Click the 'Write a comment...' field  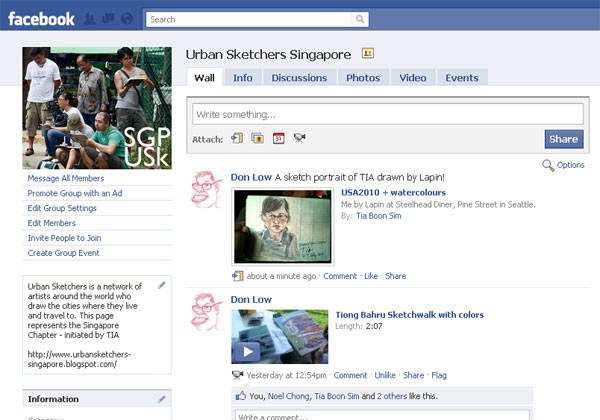[383, 415]
